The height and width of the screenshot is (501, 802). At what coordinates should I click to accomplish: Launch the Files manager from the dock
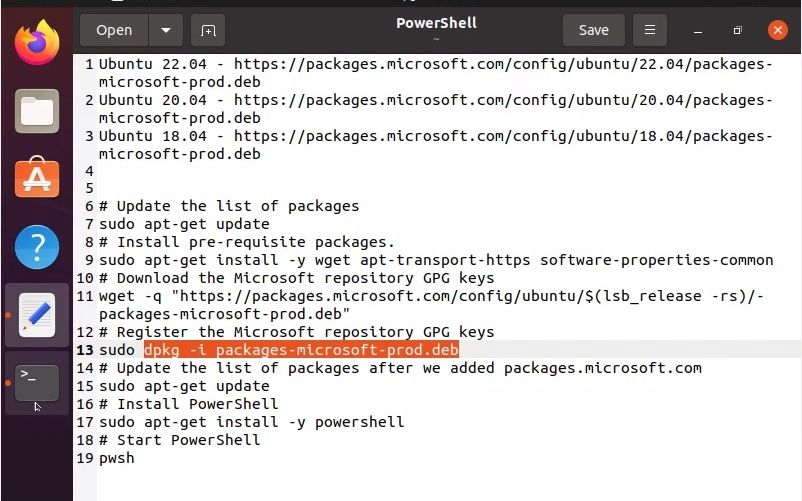click(37, 110)
